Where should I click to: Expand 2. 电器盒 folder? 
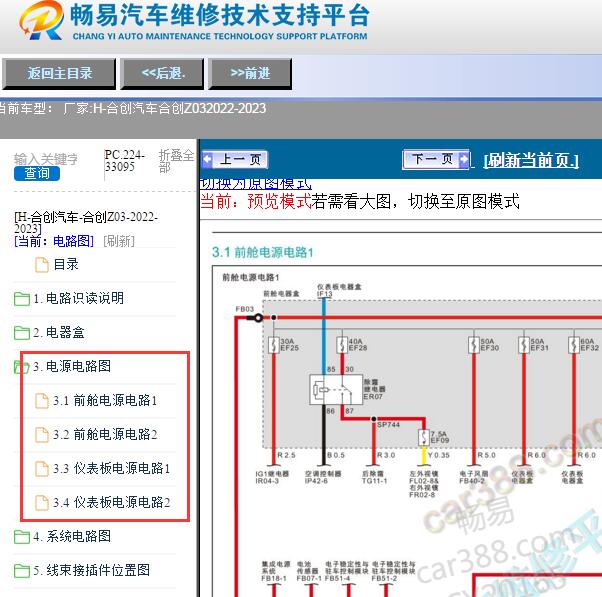(59, 332)
